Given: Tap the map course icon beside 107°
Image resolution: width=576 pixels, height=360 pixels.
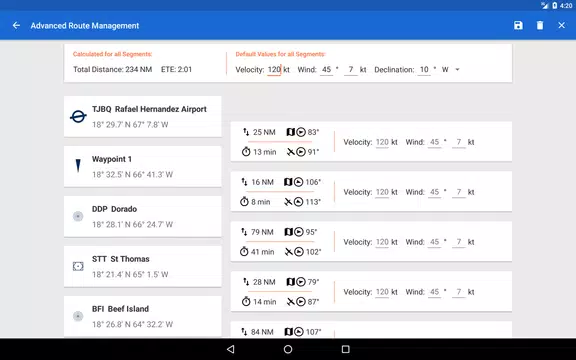Looking at the screenshot, I should point(289,332).
